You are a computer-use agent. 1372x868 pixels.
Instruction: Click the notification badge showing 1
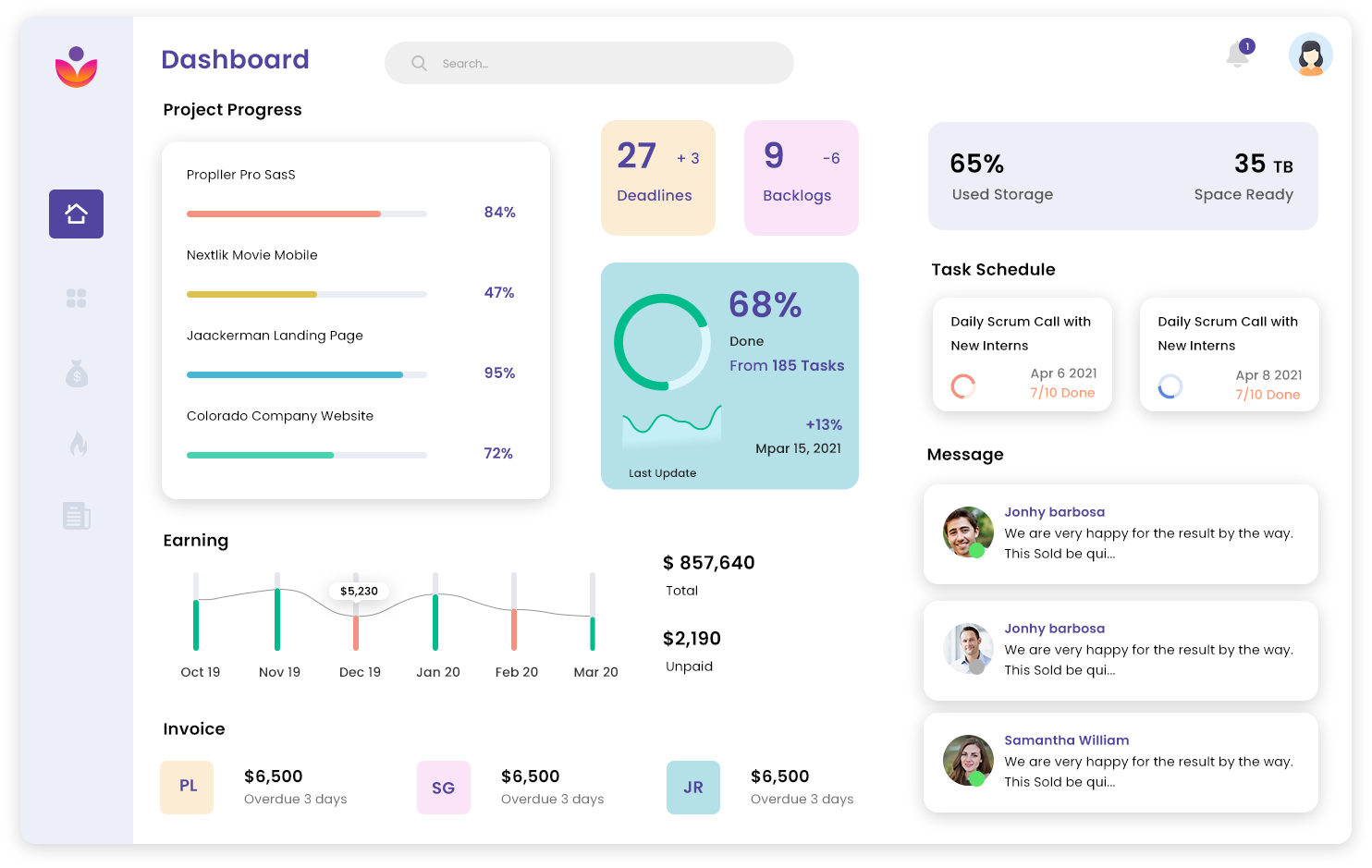1247,44
